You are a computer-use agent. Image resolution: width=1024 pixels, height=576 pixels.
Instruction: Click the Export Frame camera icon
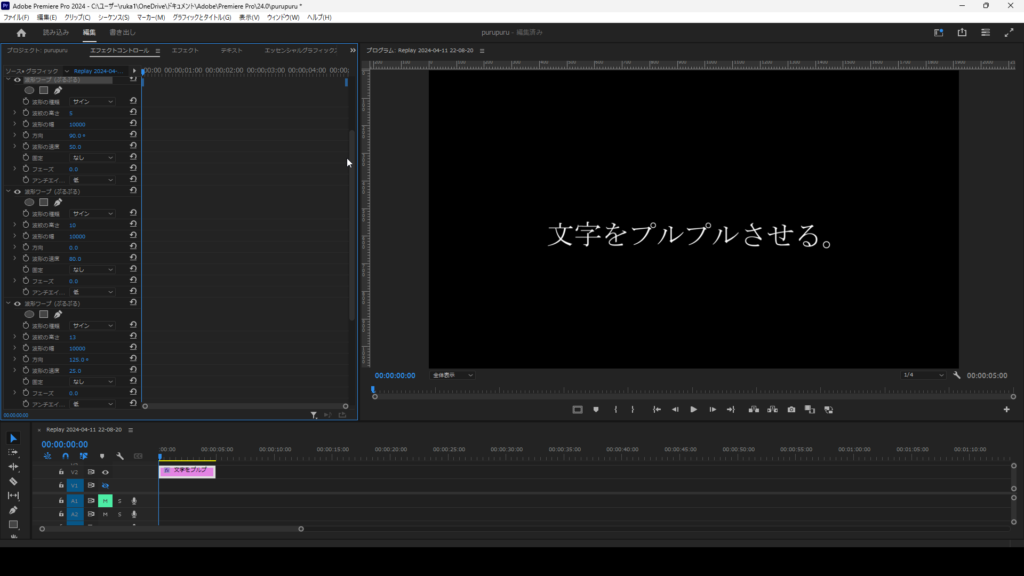point(791,409)
